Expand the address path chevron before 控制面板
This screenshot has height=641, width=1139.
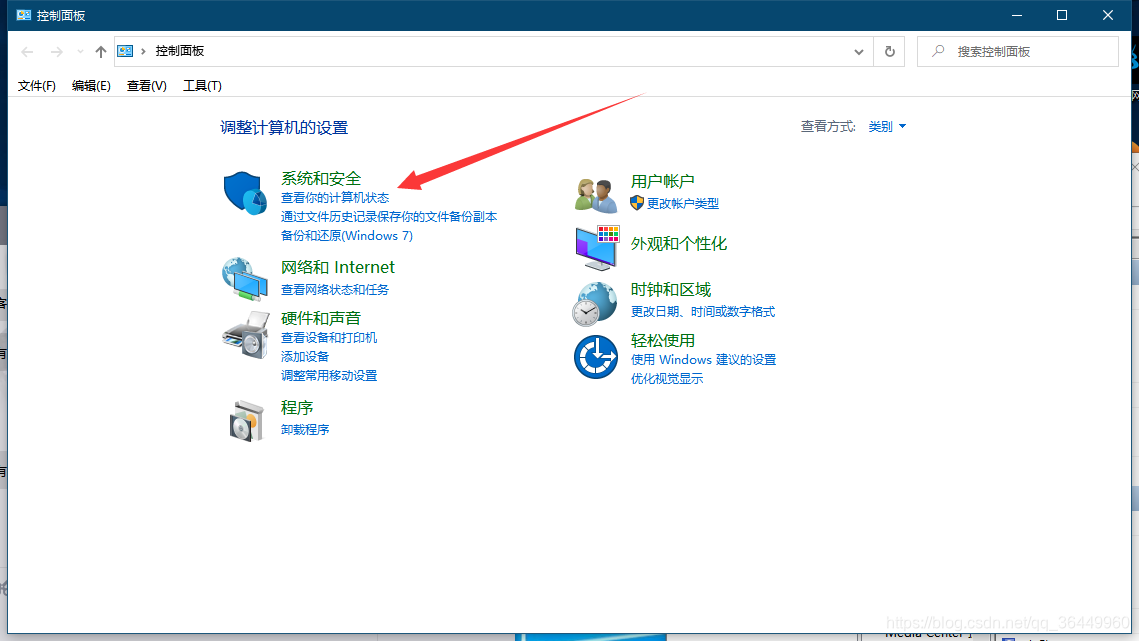click(x=143, y=51)
